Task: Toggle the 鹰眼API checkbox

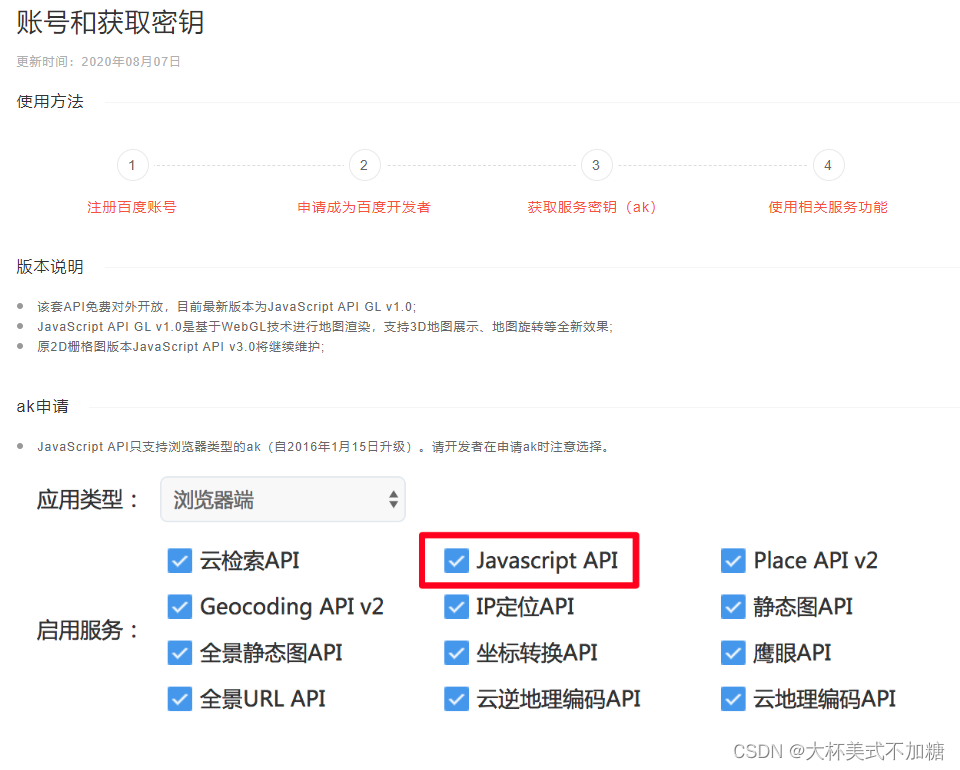Action: 733,653
